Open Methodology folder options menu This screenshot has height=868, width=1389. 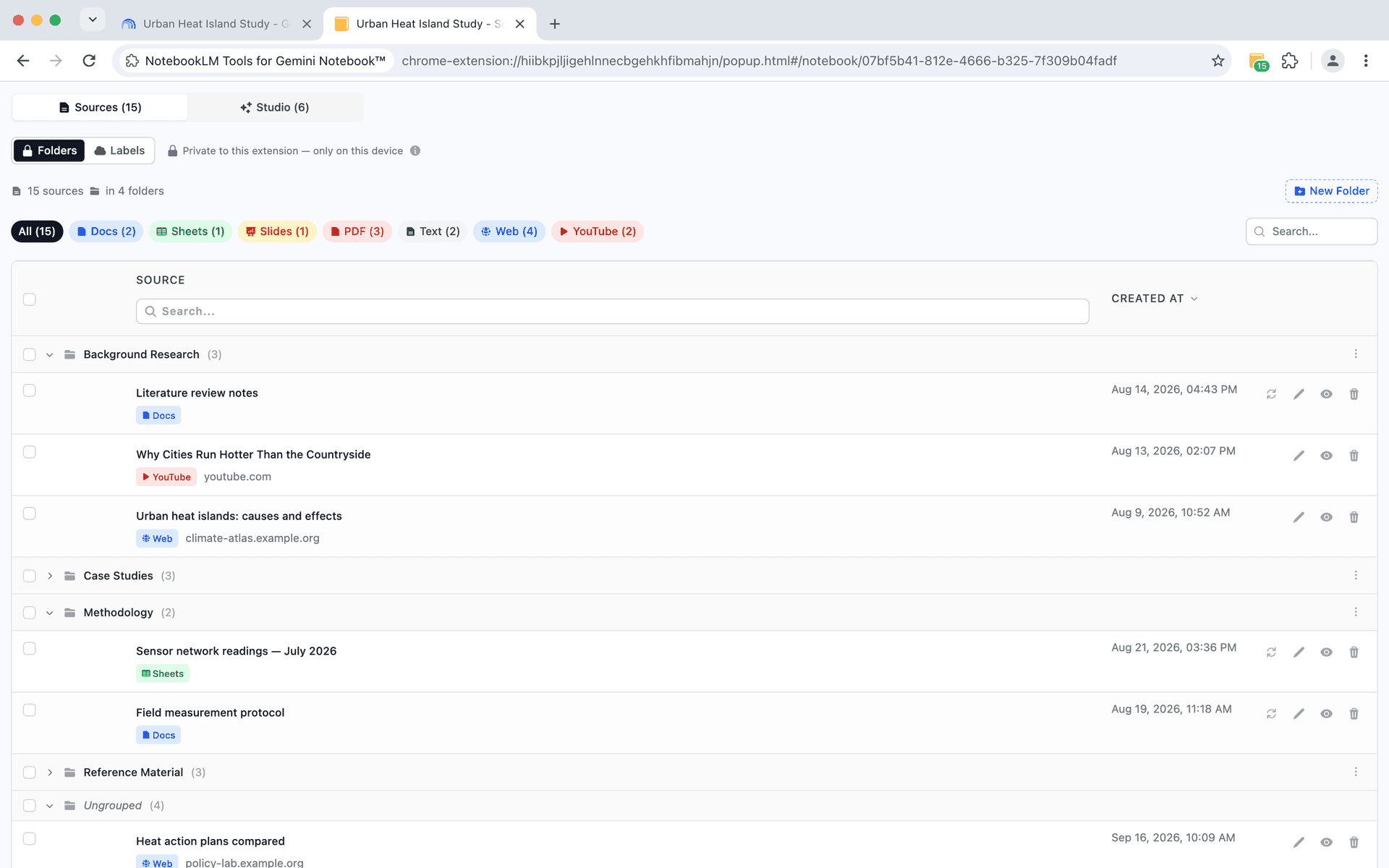click(1356, 612)
